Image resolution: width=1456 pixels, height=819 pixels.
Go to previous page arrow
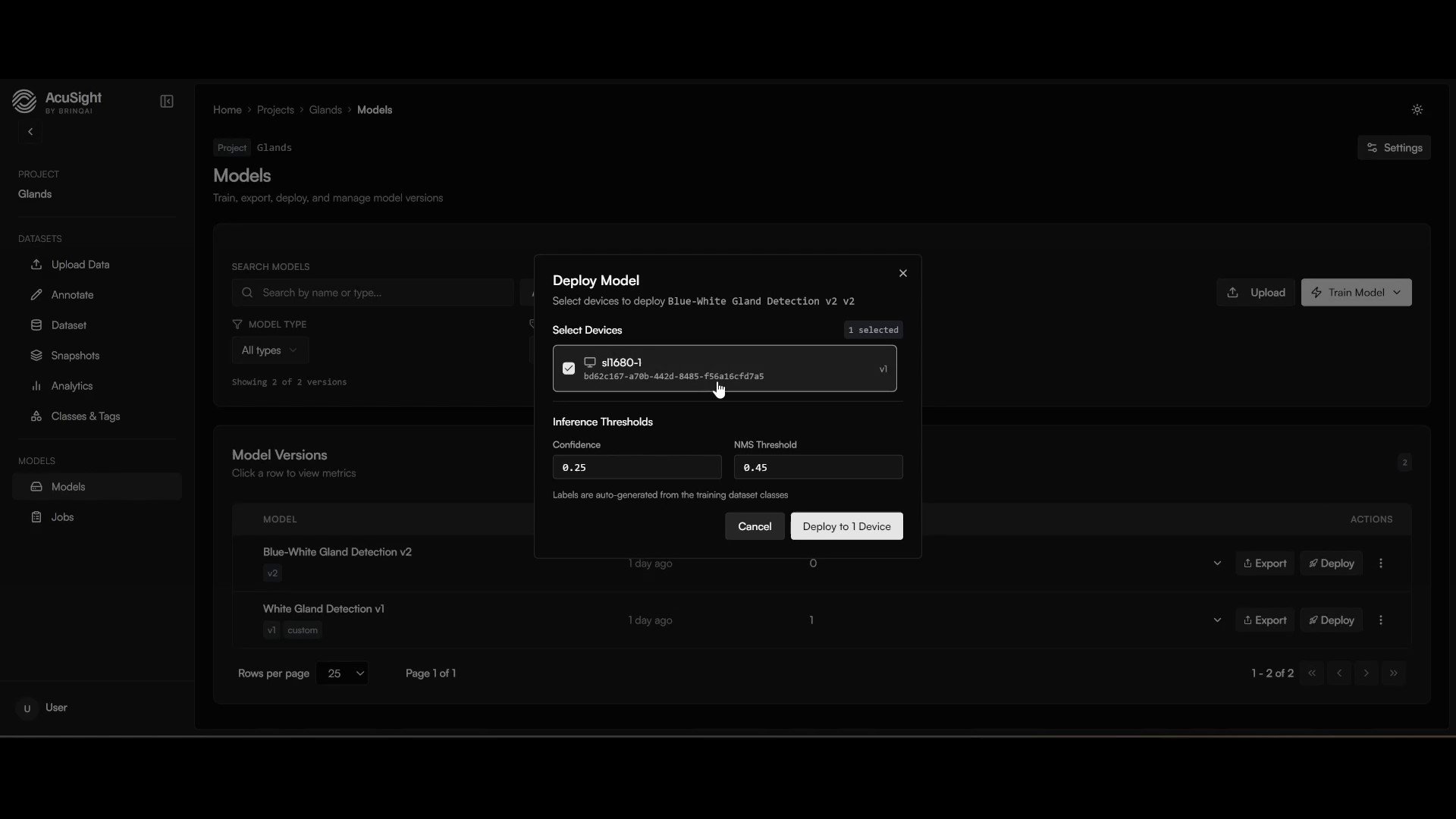(1339, 673)
